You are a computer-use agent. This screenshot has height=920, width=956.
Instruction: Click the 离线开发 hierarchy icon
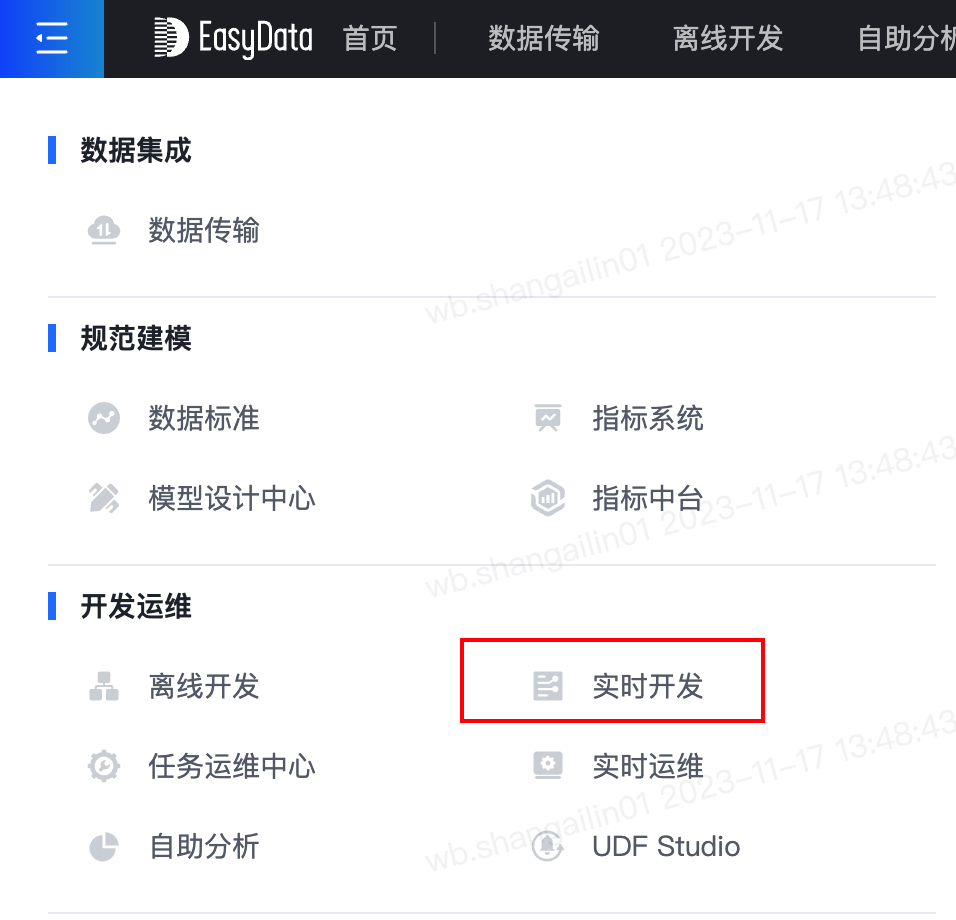(x=104, y=686)
